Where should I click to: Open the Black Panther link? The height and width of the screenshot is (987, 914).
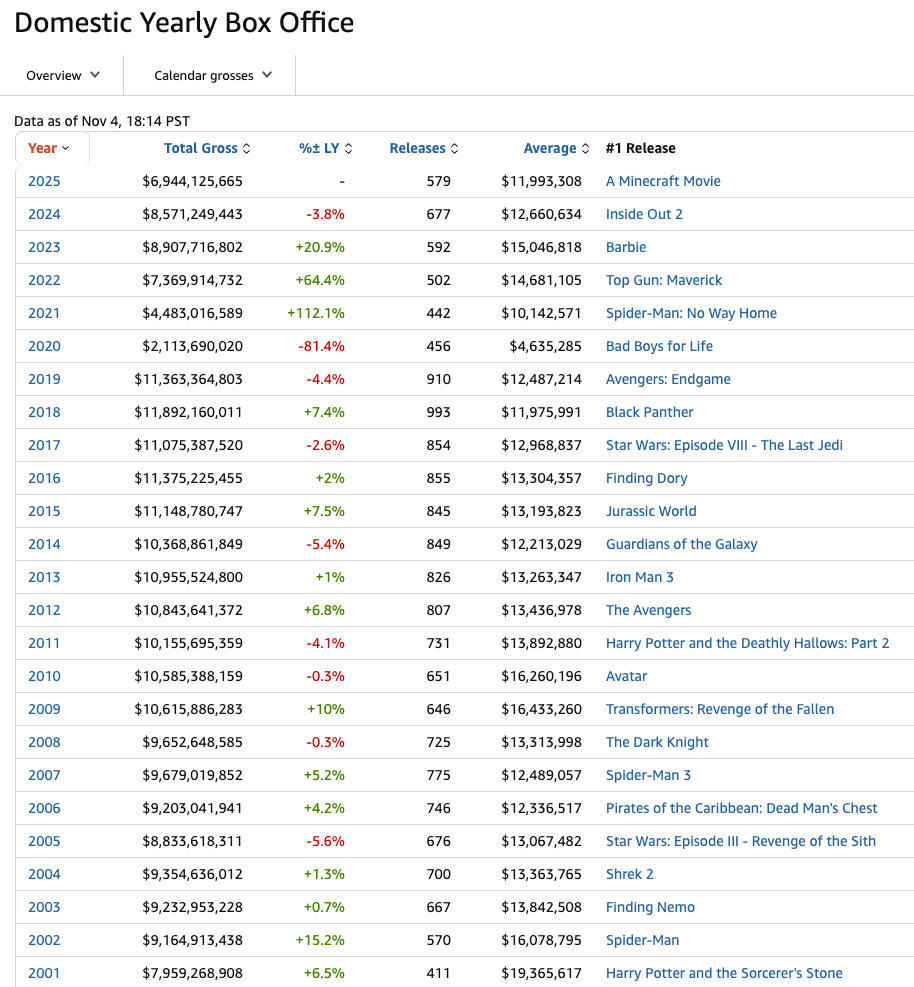tap(649, 412)
